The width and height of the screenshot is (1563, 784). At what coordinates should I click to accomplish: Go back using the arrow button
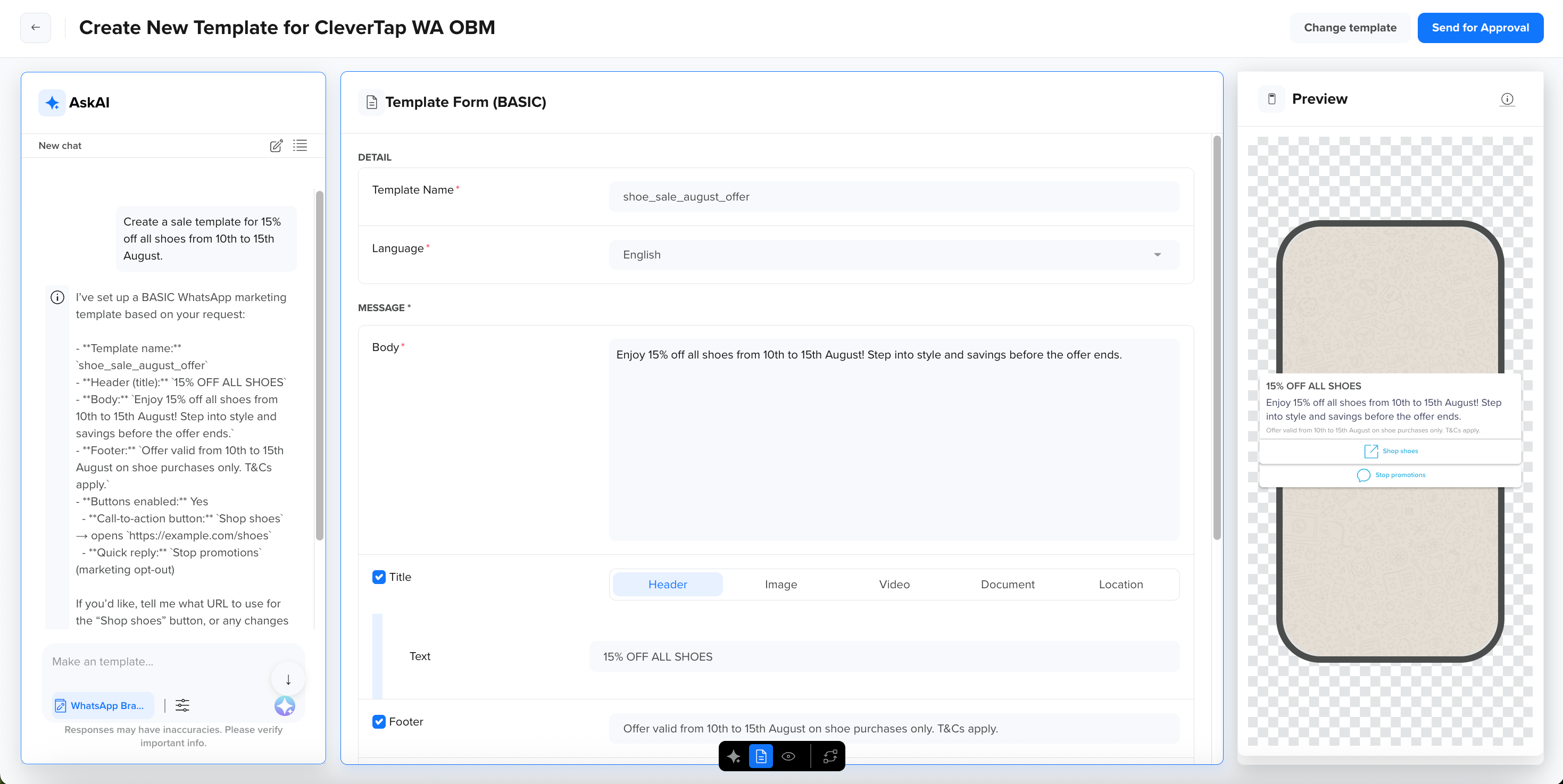(36, 27)
